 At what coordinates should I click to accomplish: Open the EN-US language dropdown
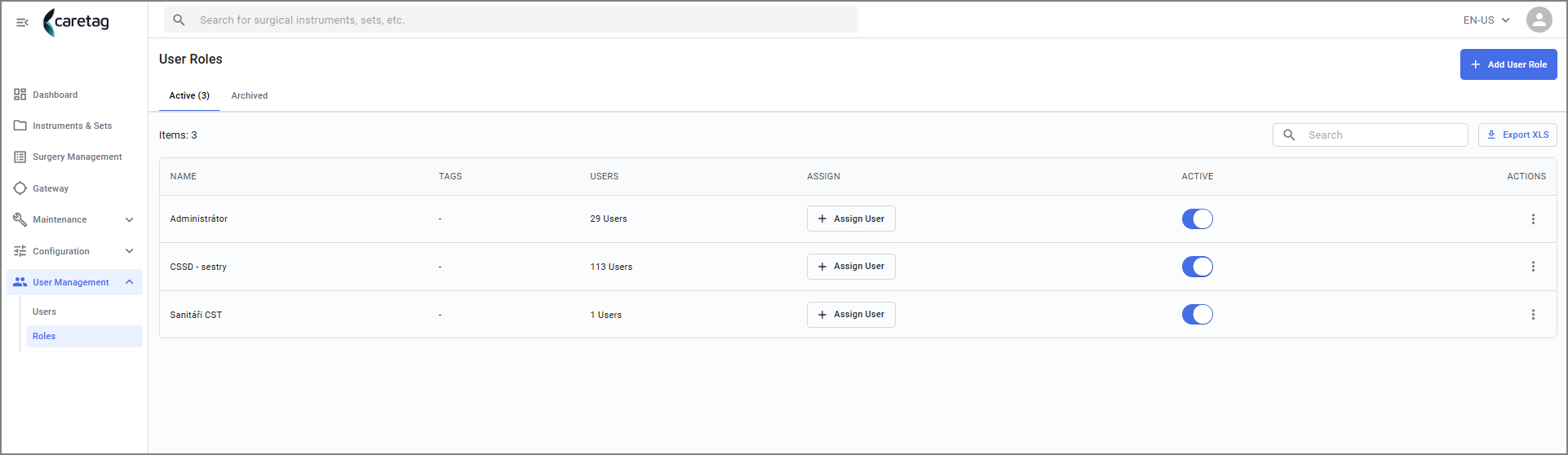click(1486, 20)
